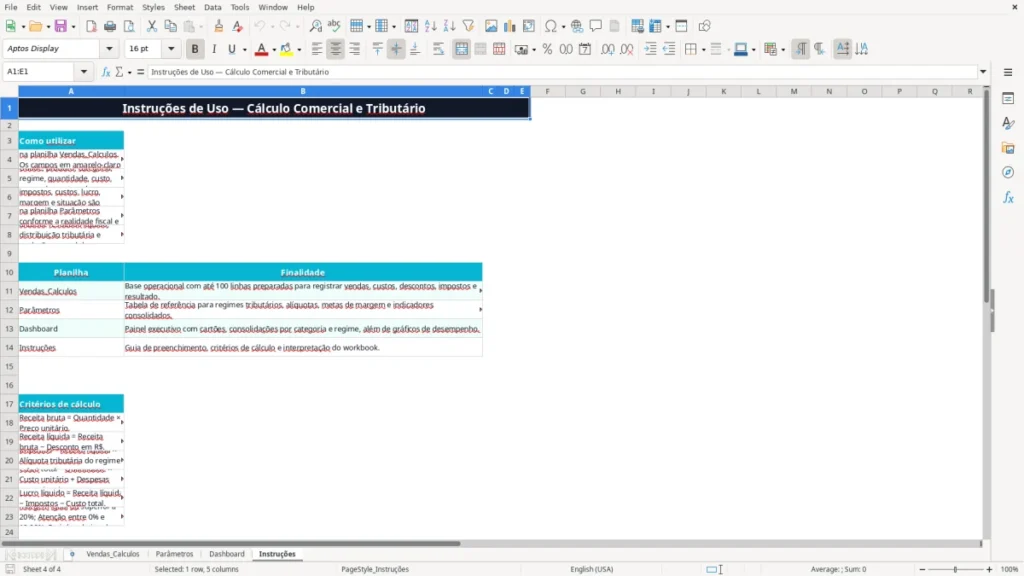Click the Save document icon
Viewport: 1024px width, 576px height.
(61, 26)
